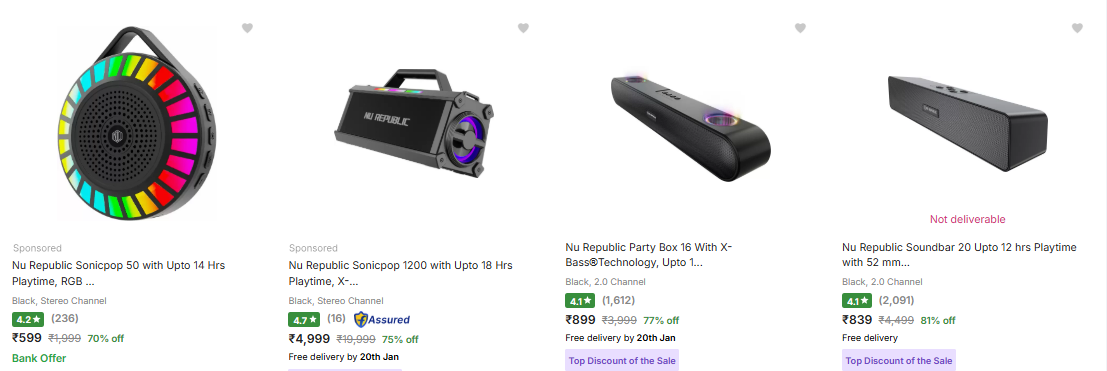Click the 4.7 star rating badge
Screen dimensions: 1107x371
304,319
